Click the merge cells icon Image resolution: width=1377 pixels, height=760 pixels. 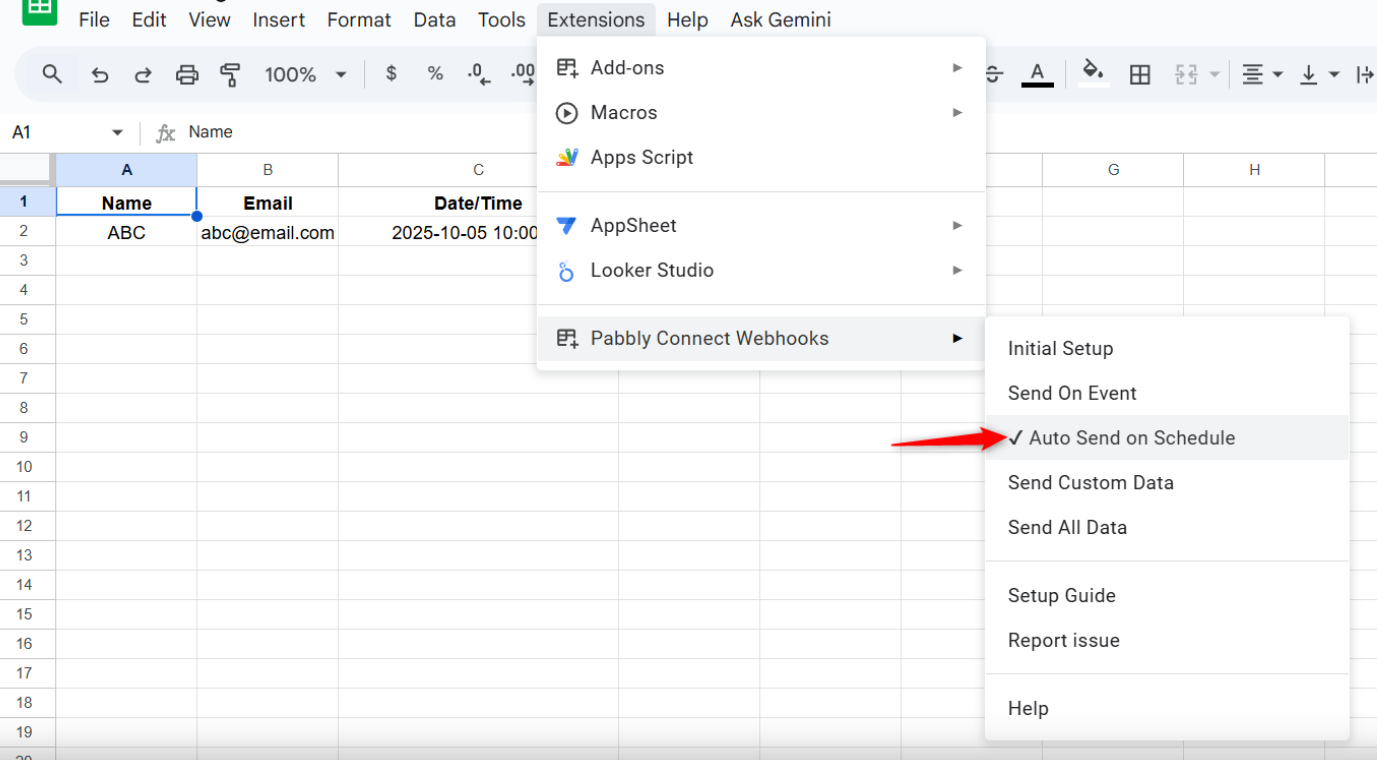1186,74
